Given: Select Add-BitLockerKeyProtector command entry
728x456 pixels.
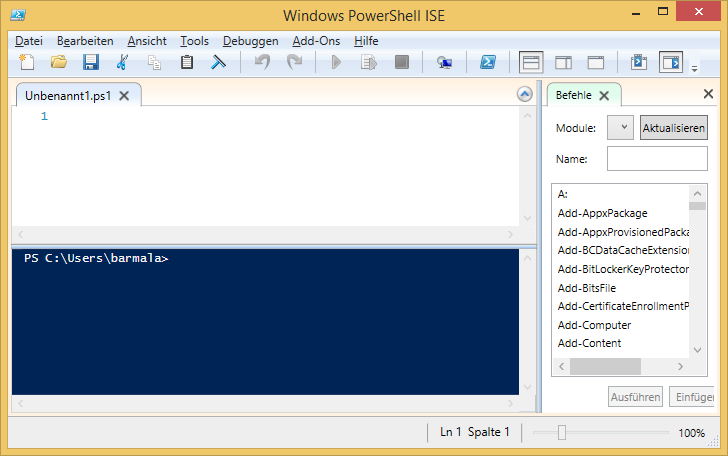Looking at the screenshot, I should click(622, 269).
